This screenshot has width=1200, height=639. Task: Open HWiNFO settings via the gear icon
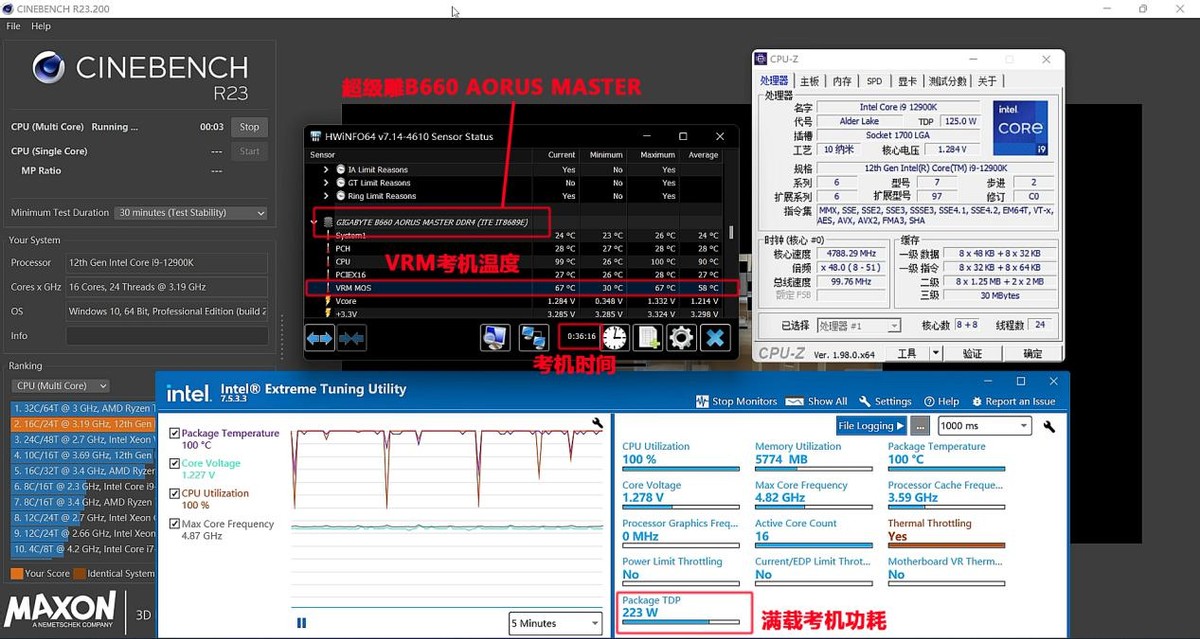[x=683, y=337]
